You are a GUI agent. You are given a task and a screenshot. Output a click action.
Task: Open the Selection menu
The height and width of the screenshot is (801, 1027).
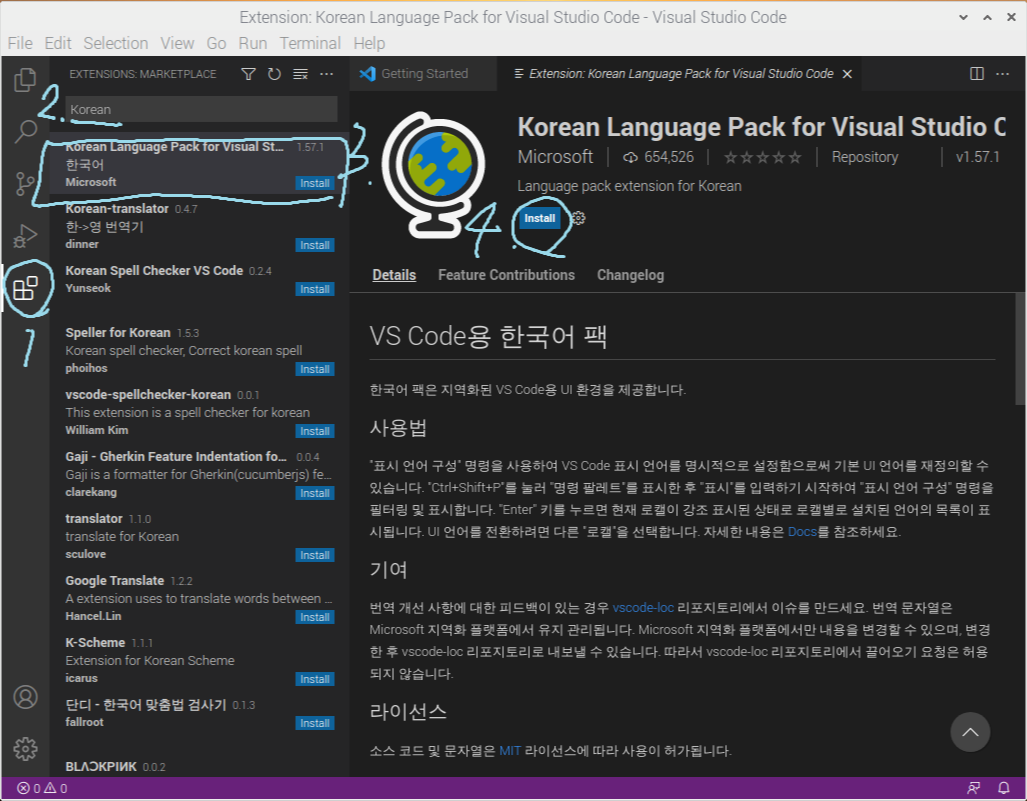point(115,43)
